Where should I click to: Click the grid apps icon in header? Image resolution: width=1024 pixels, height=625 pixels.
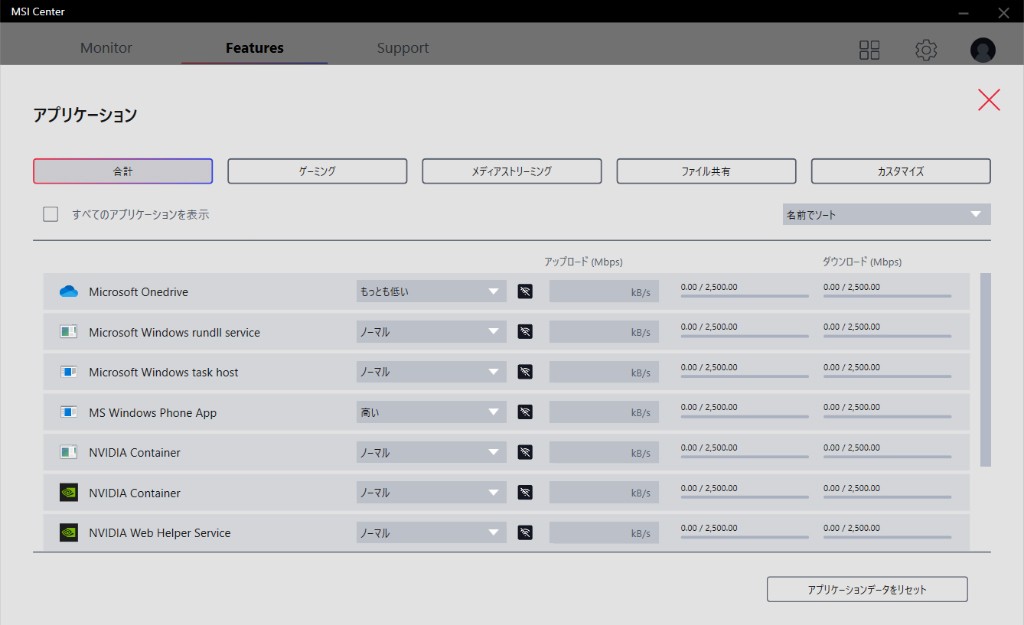pyautogui.click(x=869, y=50)
